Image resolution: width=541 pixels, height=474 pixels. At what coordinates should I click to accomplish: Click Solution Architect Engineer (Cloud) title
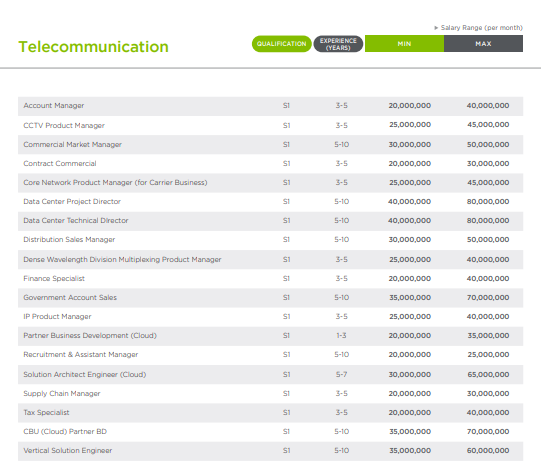tap(85, 374)
